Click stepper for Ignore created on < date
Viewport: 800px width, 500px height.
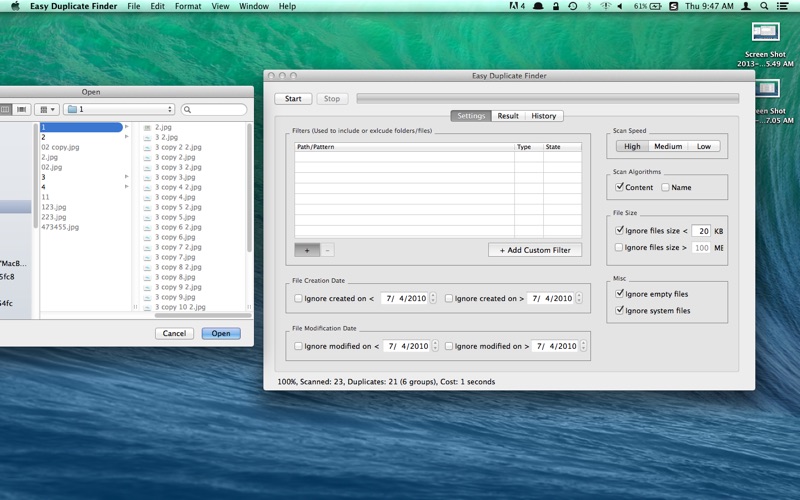pos(433,298)
